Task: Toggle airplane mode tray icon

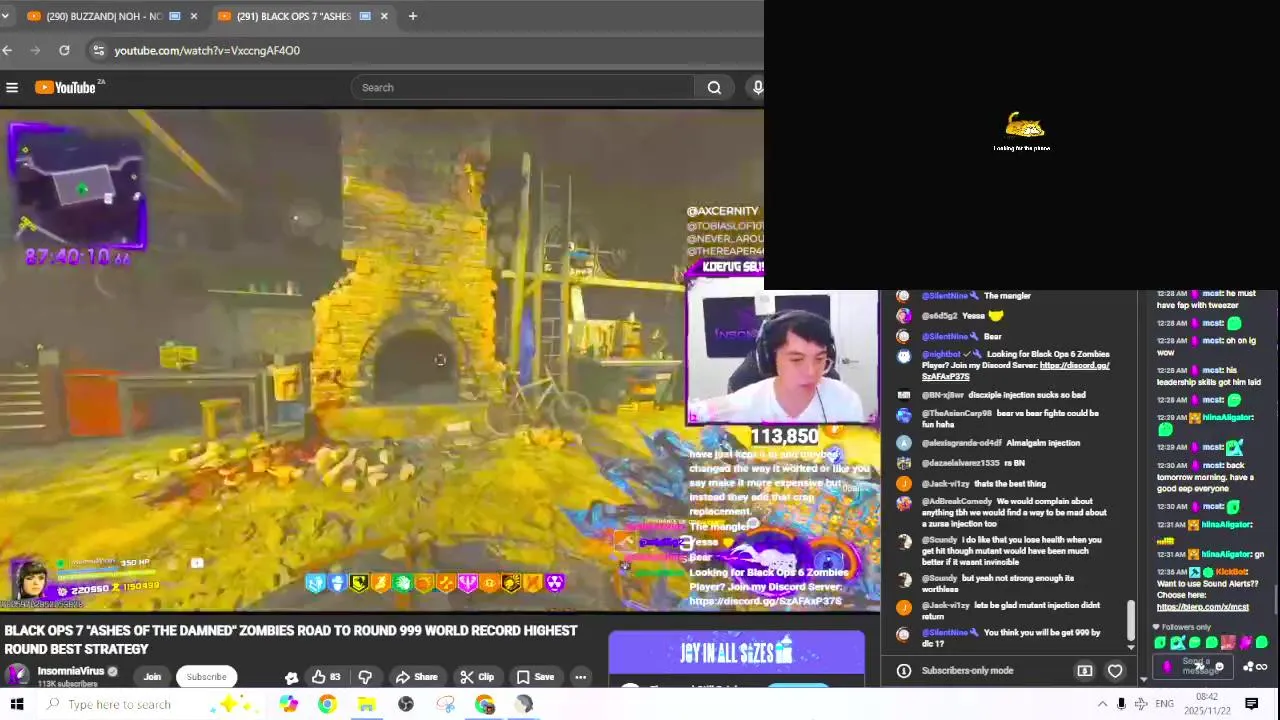Action: (x=1141, y=704)
